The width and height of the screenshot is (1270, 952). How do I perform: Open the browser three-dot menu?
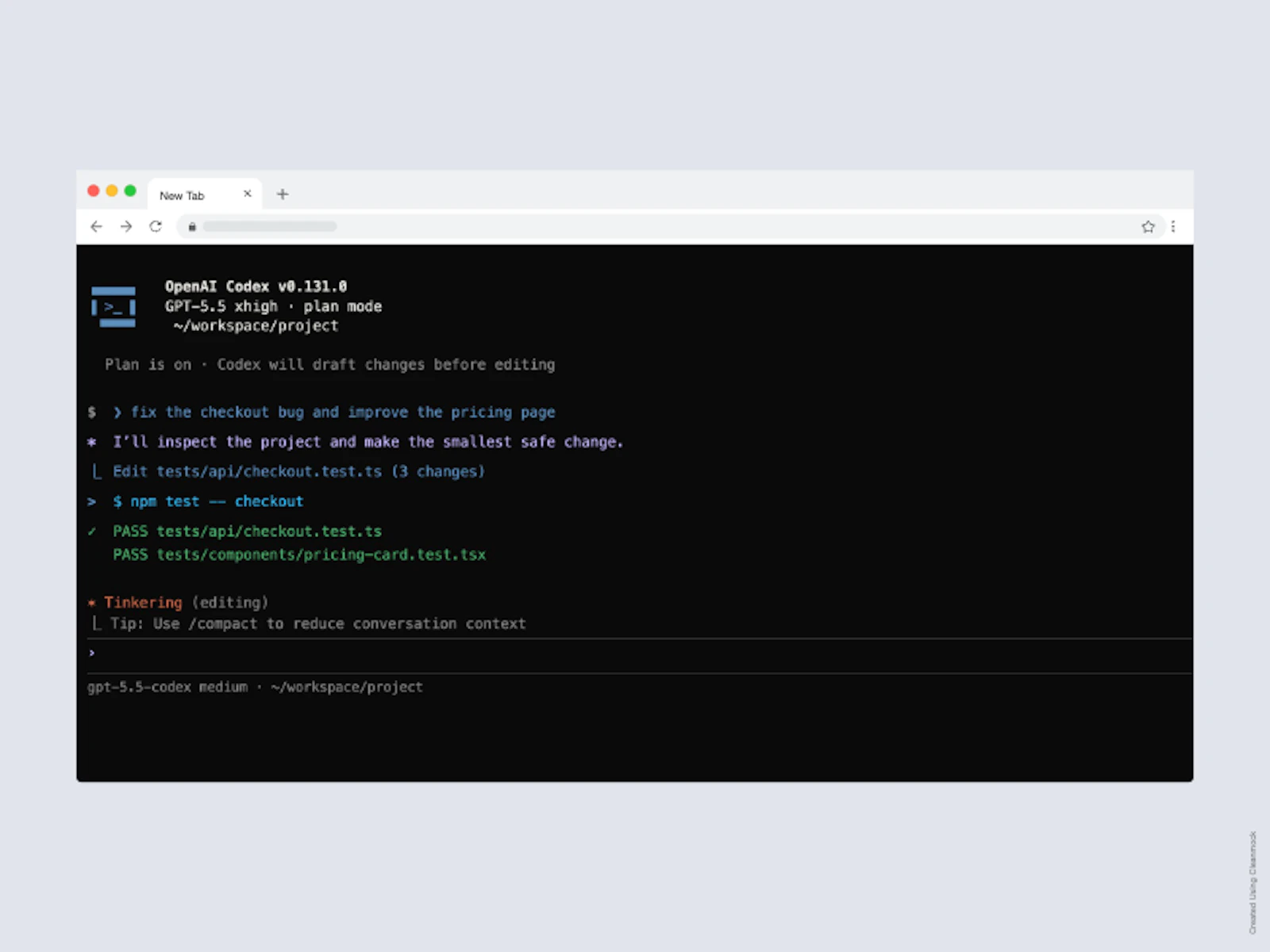1173,227
